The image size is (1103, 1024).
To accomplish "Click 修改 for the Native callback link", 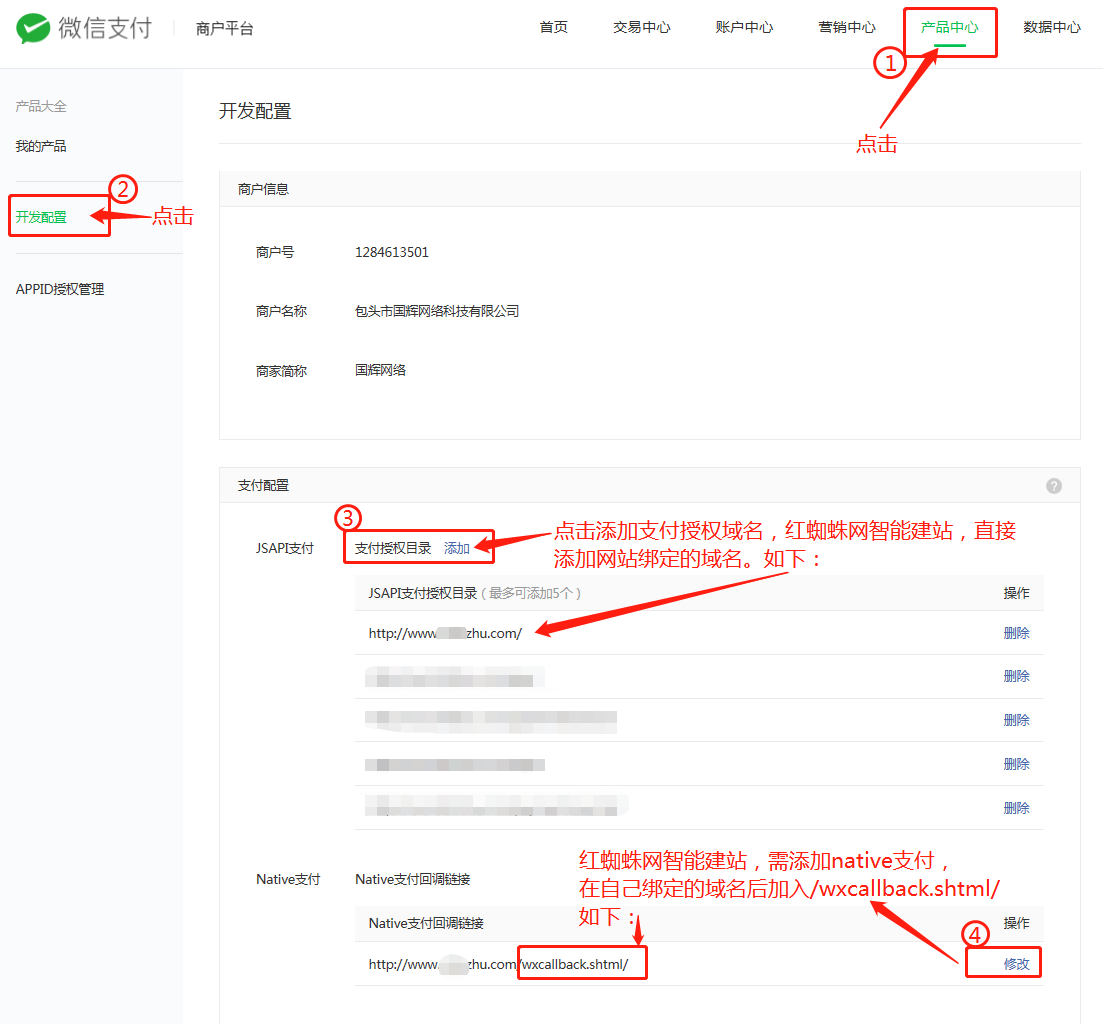I will coord(1016,964).
